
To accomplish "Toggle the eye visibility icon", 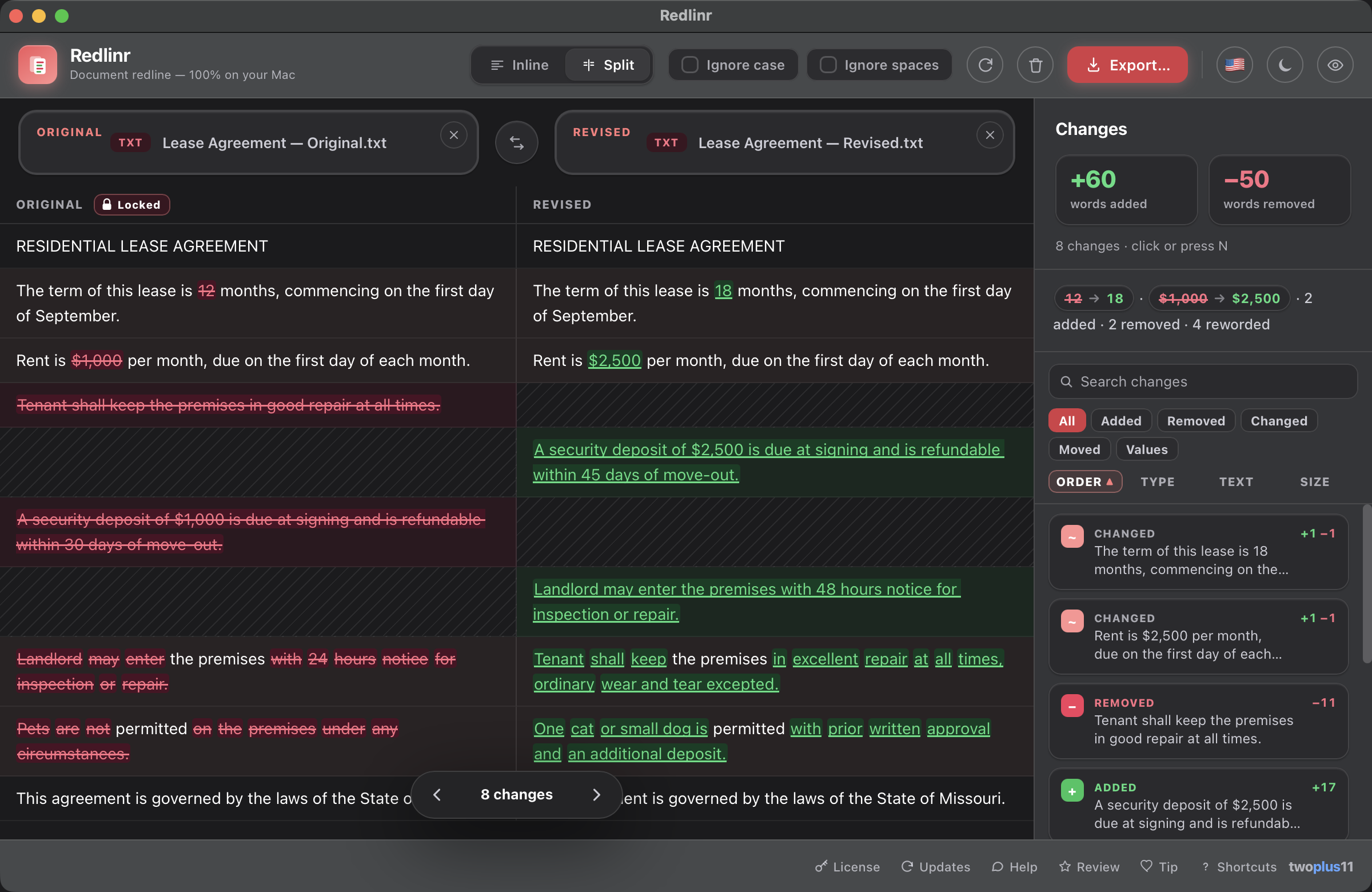I will point(1335,65).
